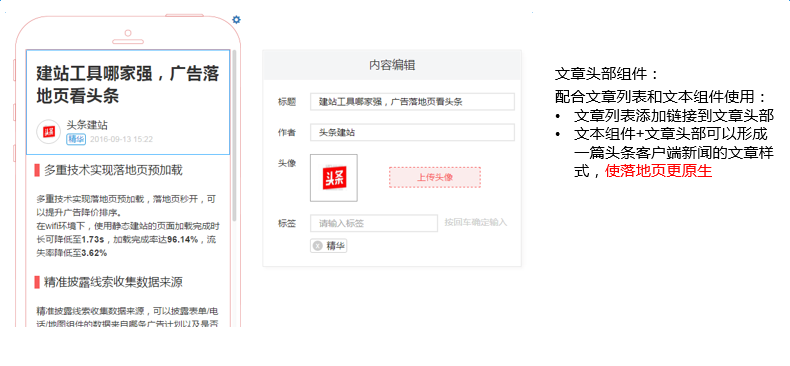Viewport: 790px width, 366px height.
Task: Focus the 标题 title input field
Action: (412, 101)
